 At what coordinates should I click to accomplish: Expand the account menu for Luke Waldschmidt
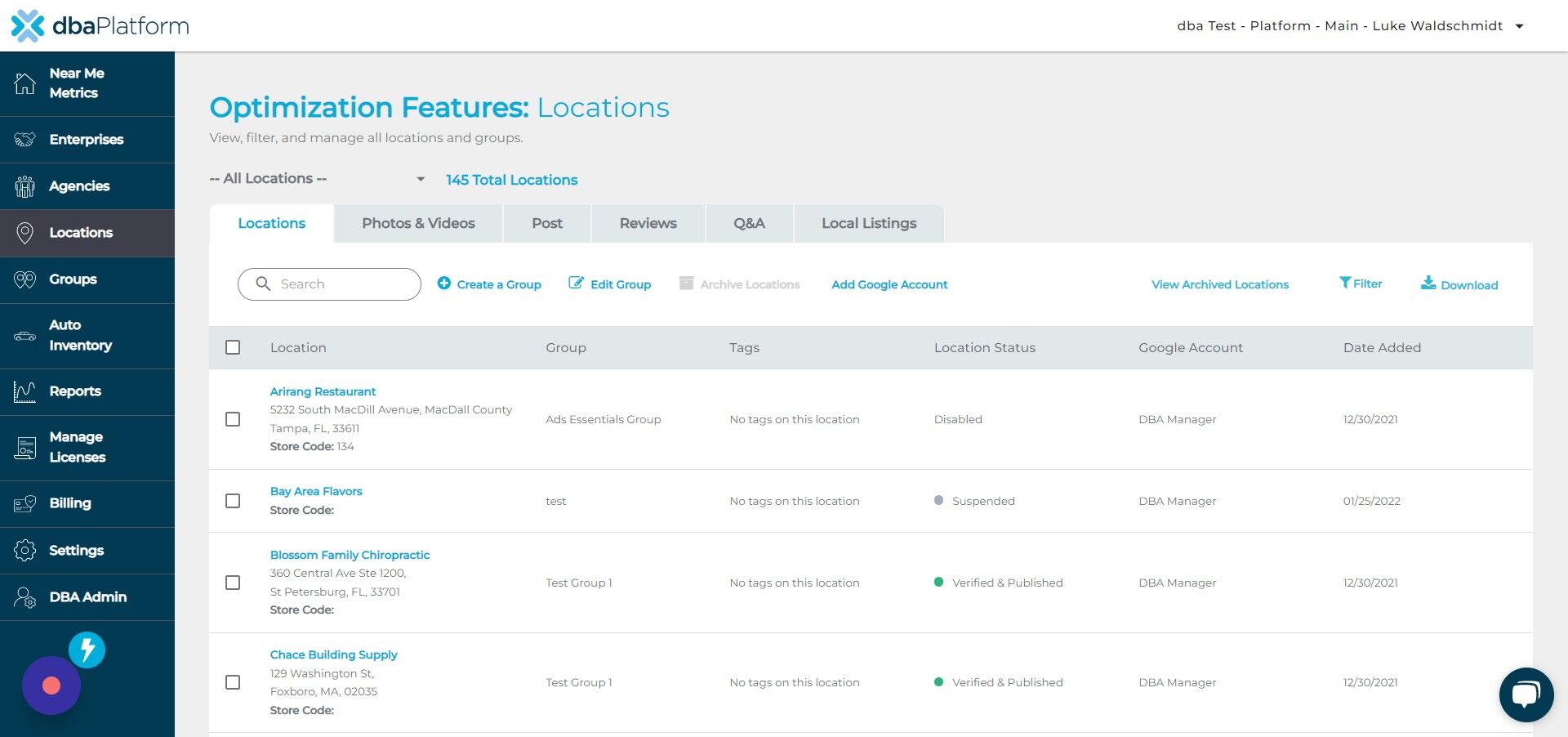[x=1519, y=25]
